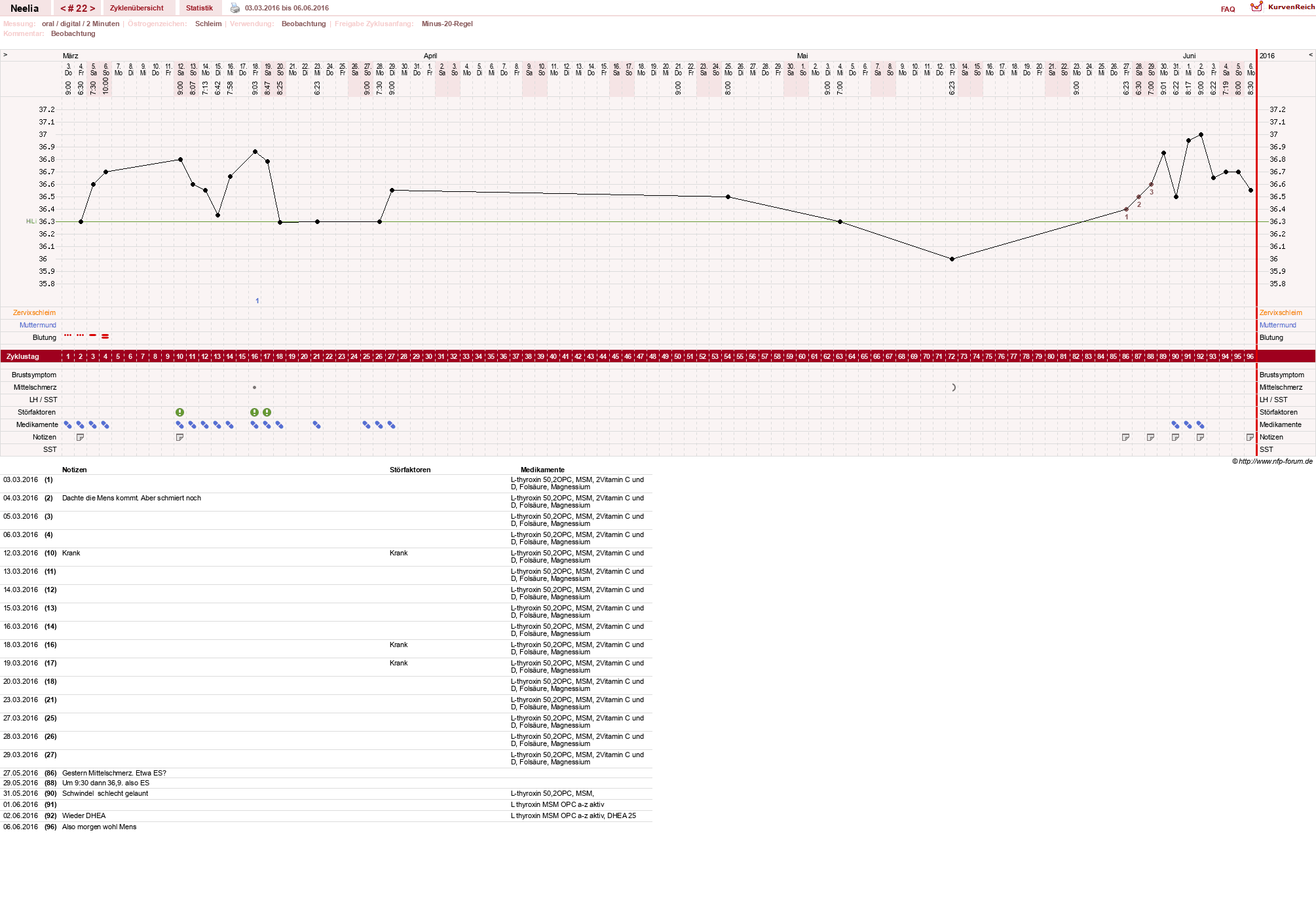Click Zyklustag cell 45 in red bar

pos(615,356)
